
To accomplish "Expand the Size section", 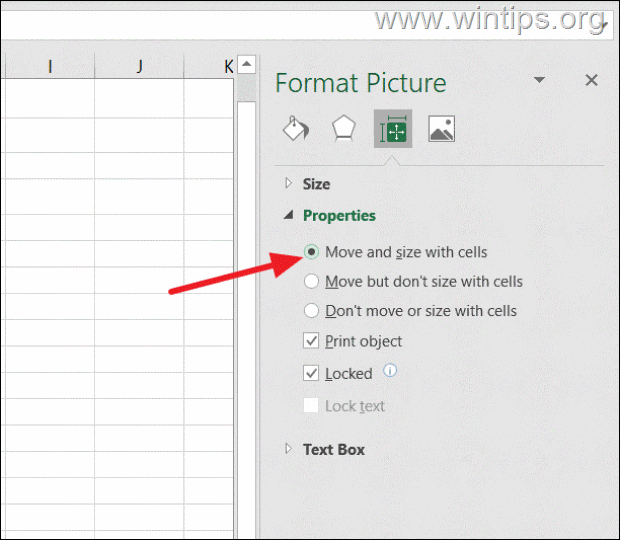I will click(x=289, y=183).
